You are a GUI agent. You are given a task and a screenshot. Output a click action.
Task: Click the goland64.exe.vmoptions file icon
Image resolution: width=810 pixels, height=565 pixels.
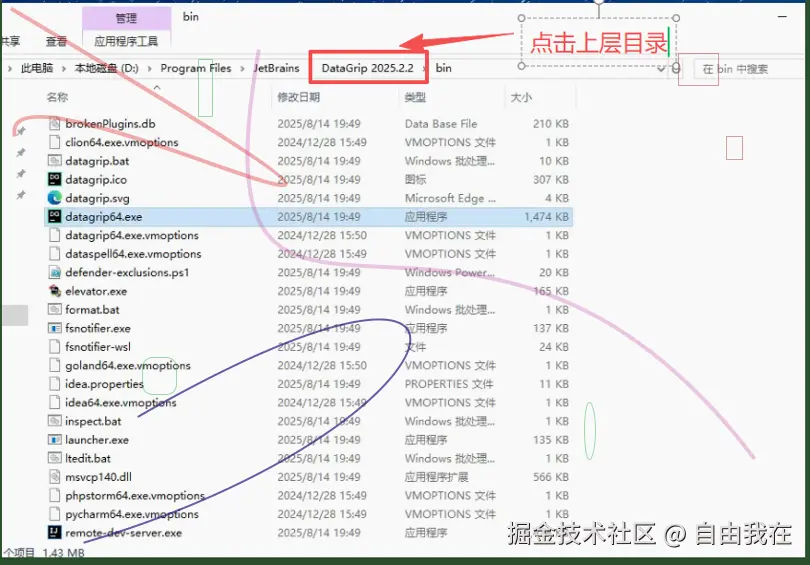coord(54,365)
